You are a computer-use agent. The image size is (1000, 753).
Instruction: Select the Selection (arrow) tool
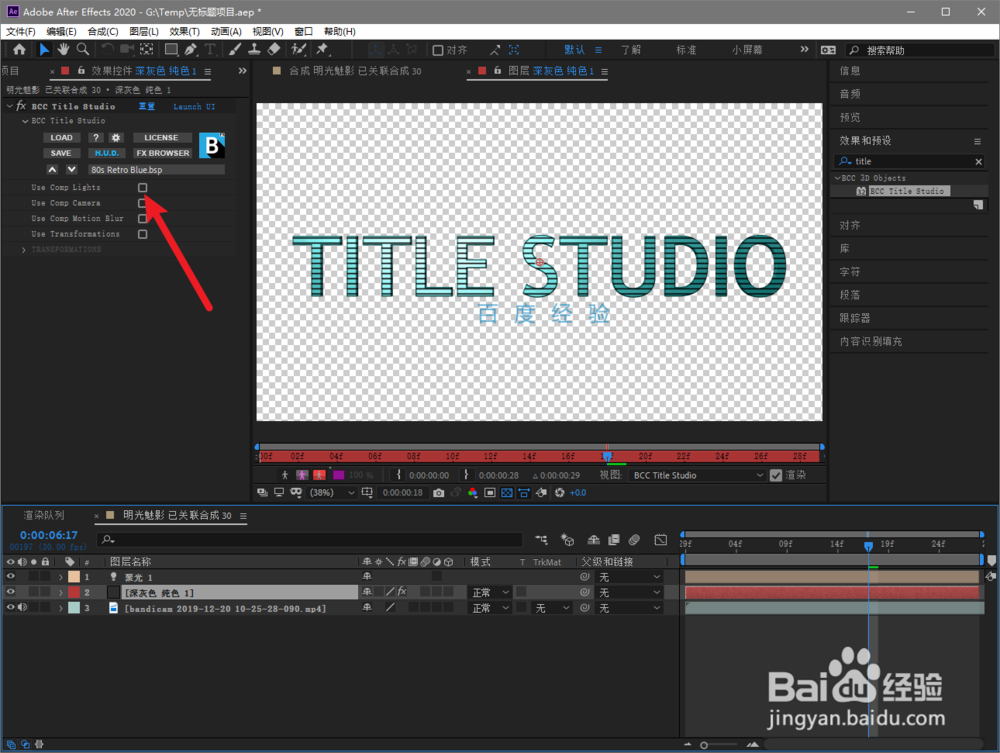pos(44,49)
